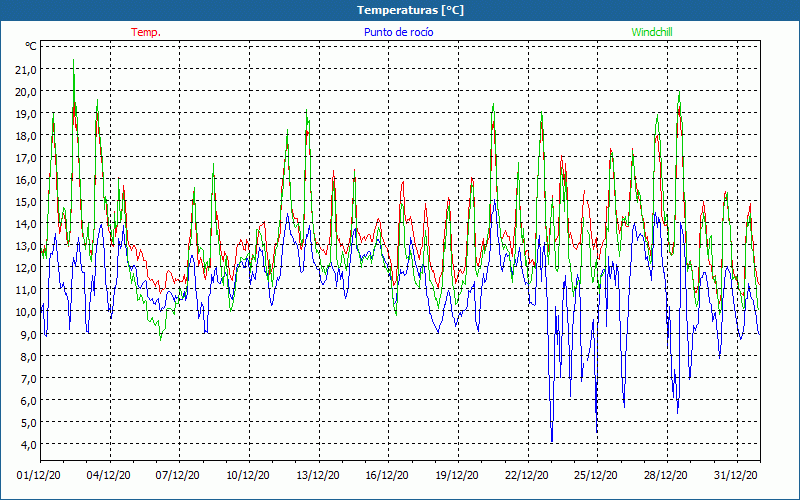The image size is (800, 500).
Task: Click the 17,0 y-axis value
Action: [x=26, y=158]
